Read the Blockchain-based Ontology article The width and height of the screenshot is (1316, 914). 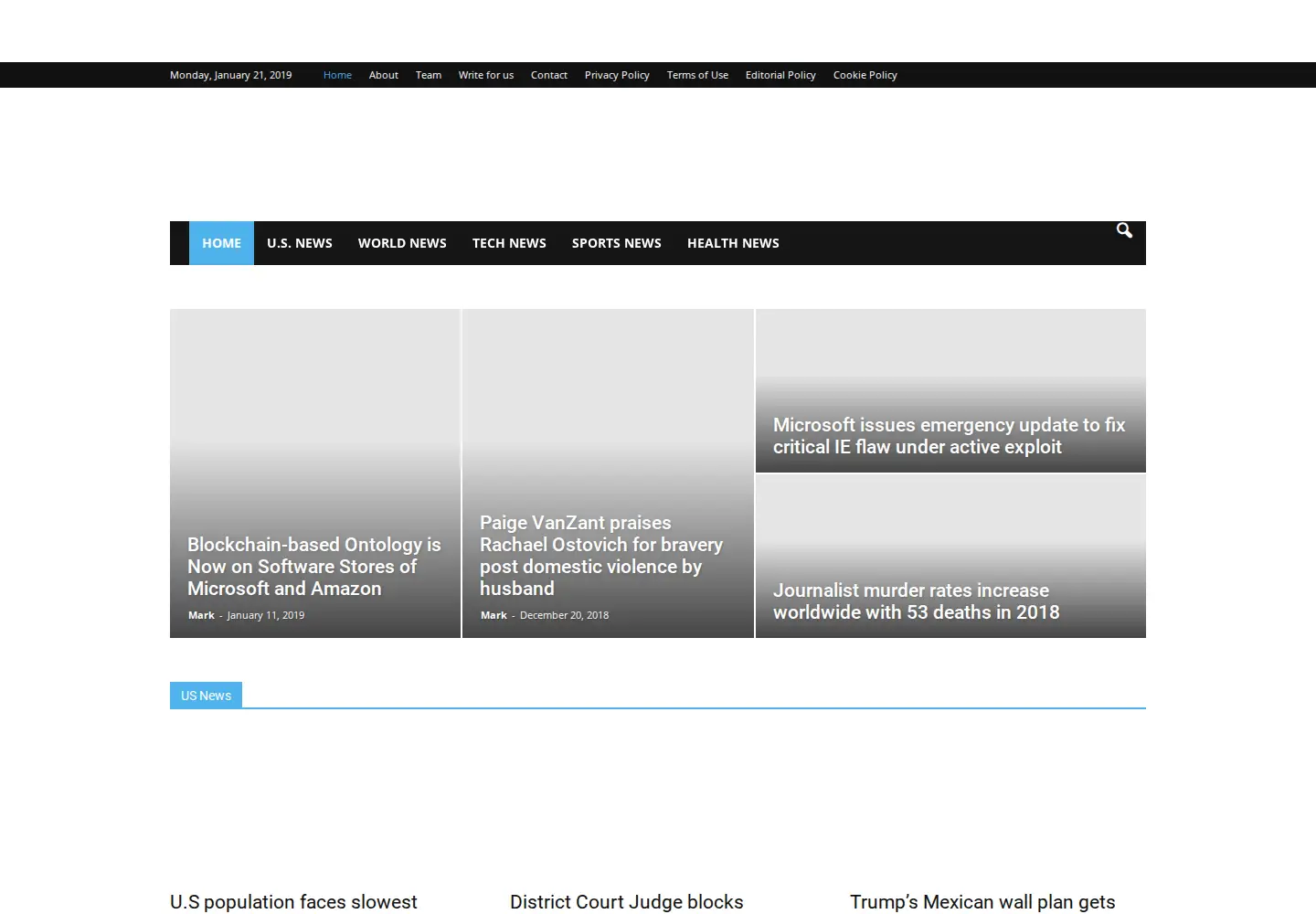click(x=314, y=567)
